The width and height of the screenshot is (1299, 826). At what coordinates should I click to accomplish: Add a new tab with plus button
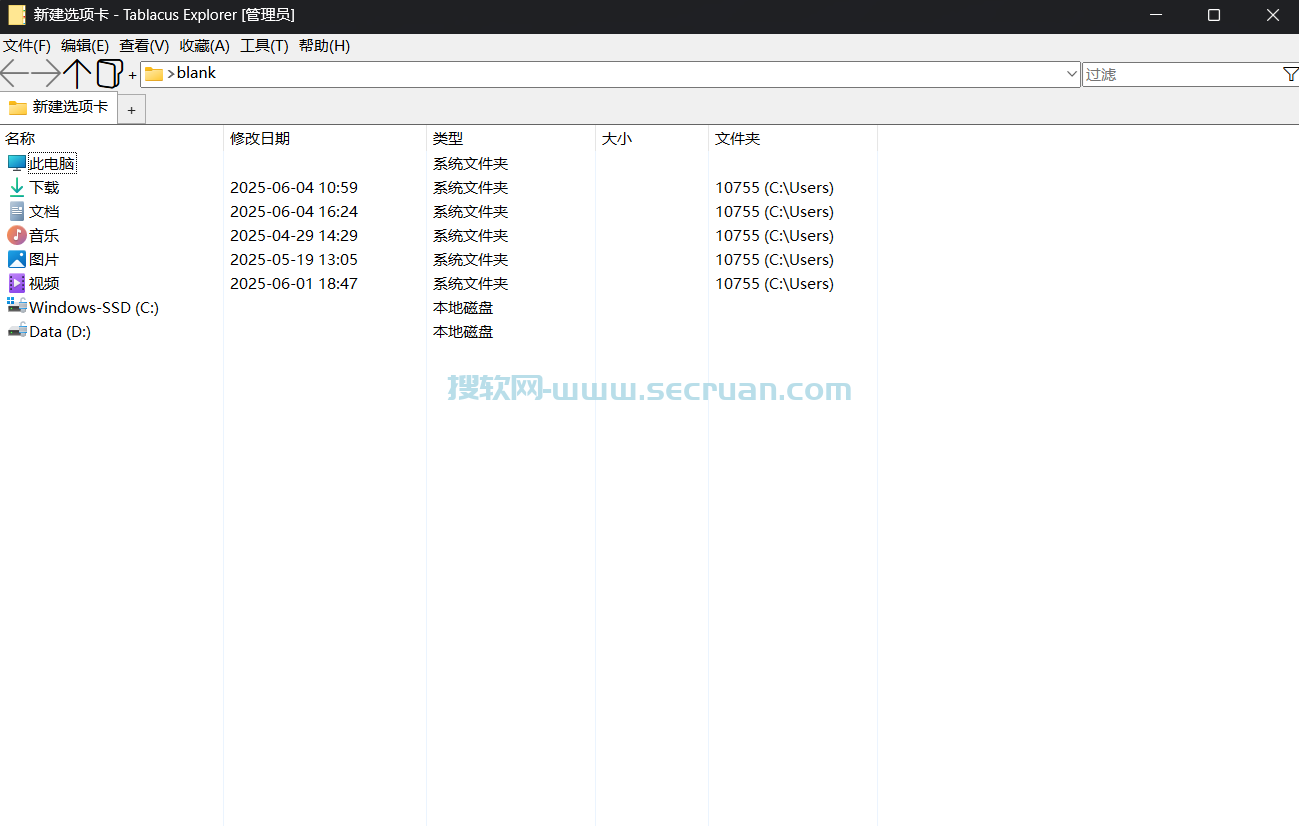point(131,110)
